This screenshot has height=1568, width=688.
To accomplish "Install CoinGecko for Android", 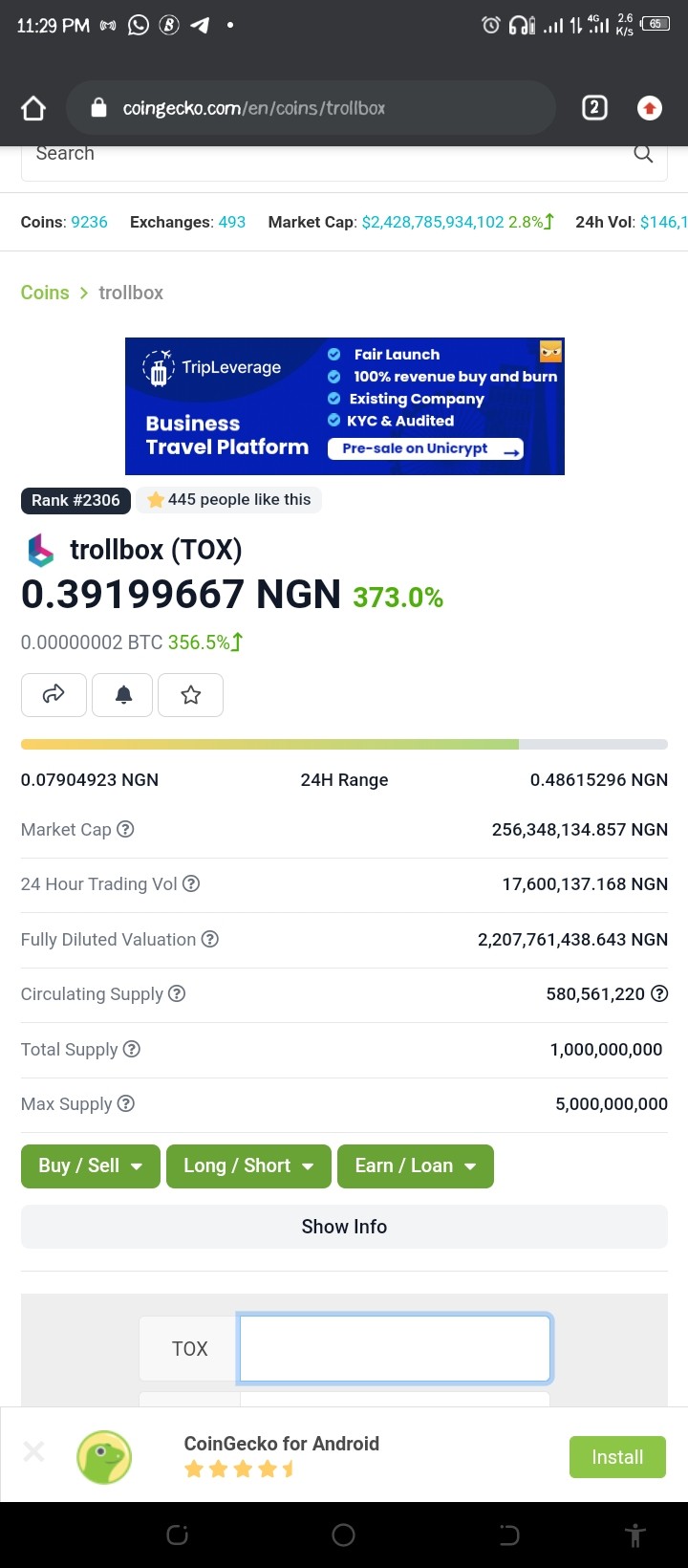I will click(x=617, y=1457).
